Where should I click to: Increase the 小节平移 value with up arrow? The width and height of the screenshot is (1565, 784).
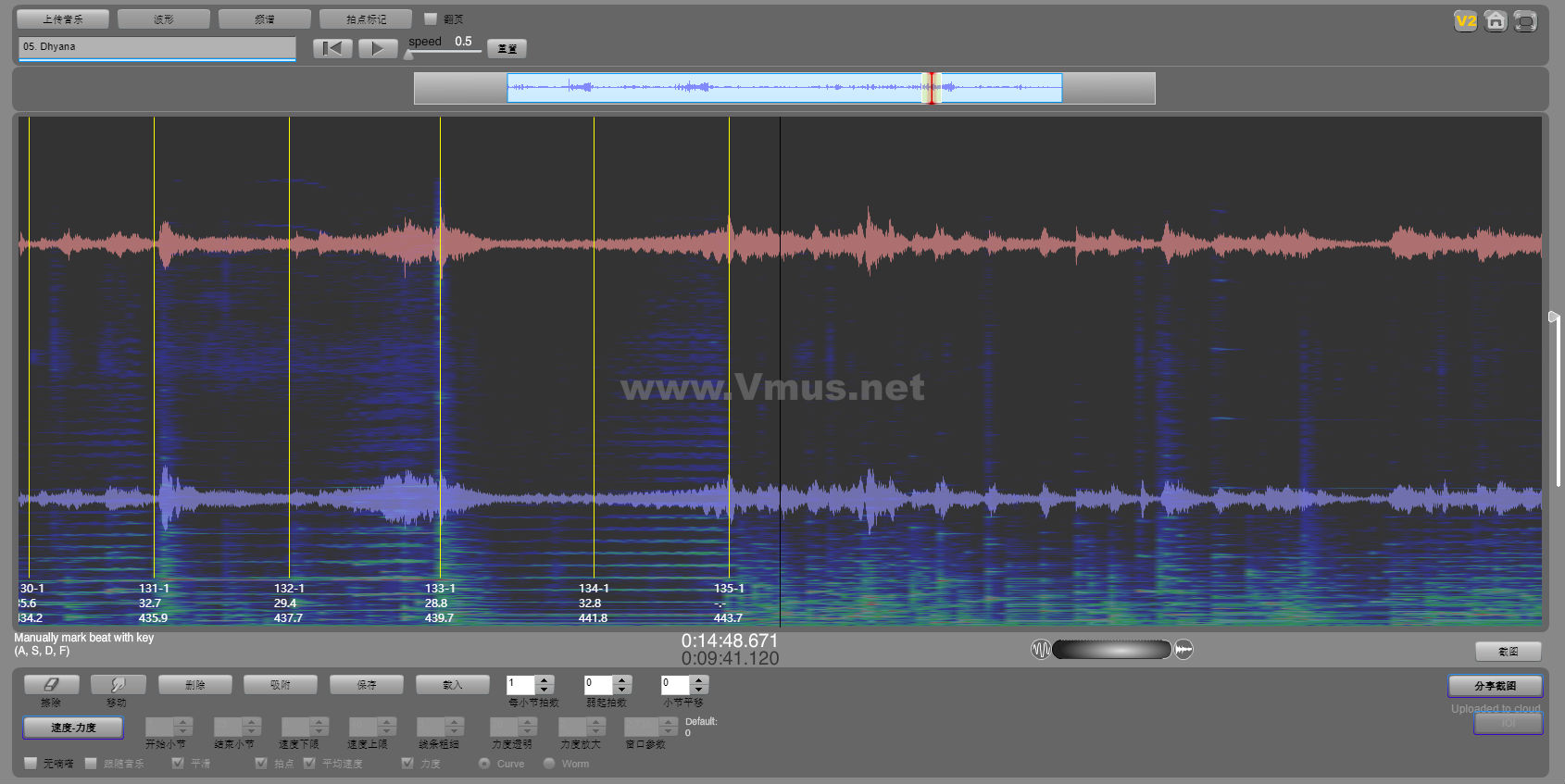point(699,680)
